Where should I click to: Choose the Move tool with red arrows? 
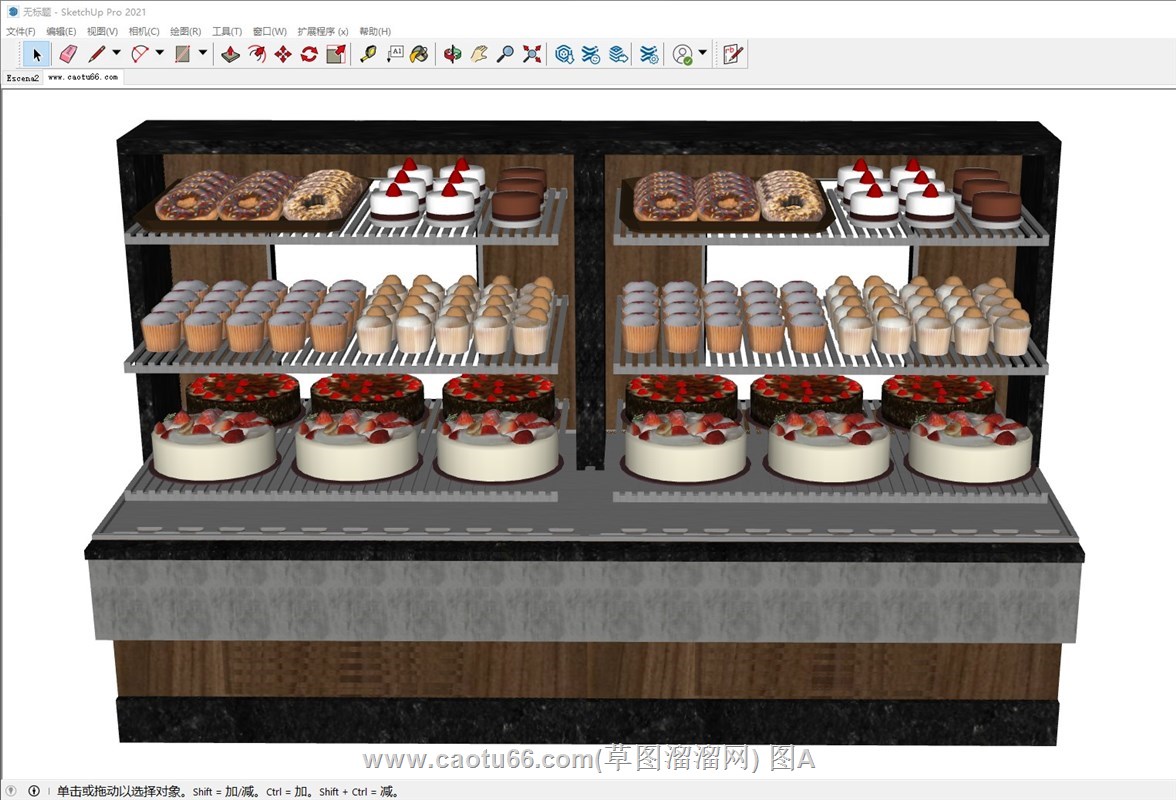(283, 54)
